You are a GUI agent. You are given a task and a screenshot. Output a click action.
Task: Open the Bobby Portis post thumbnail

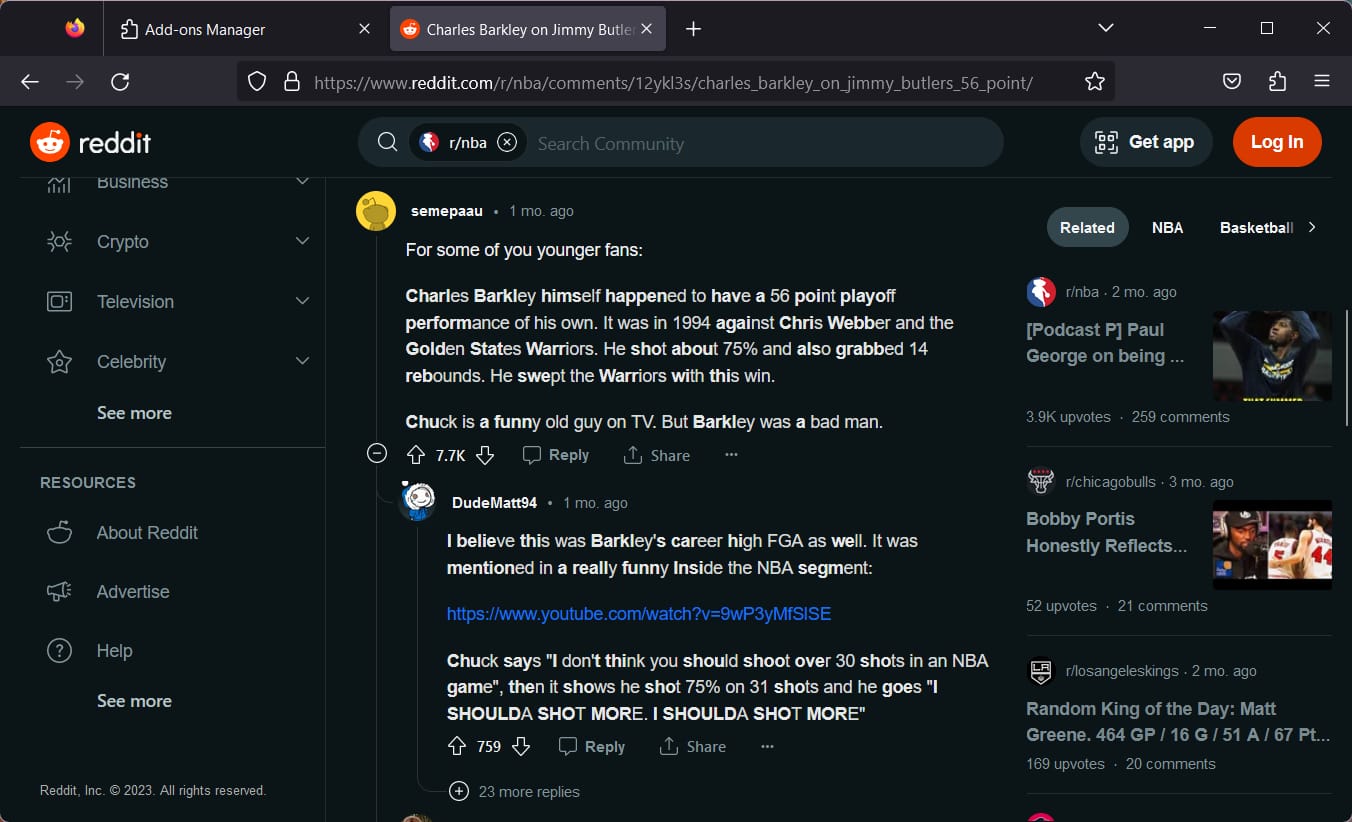1272,545
